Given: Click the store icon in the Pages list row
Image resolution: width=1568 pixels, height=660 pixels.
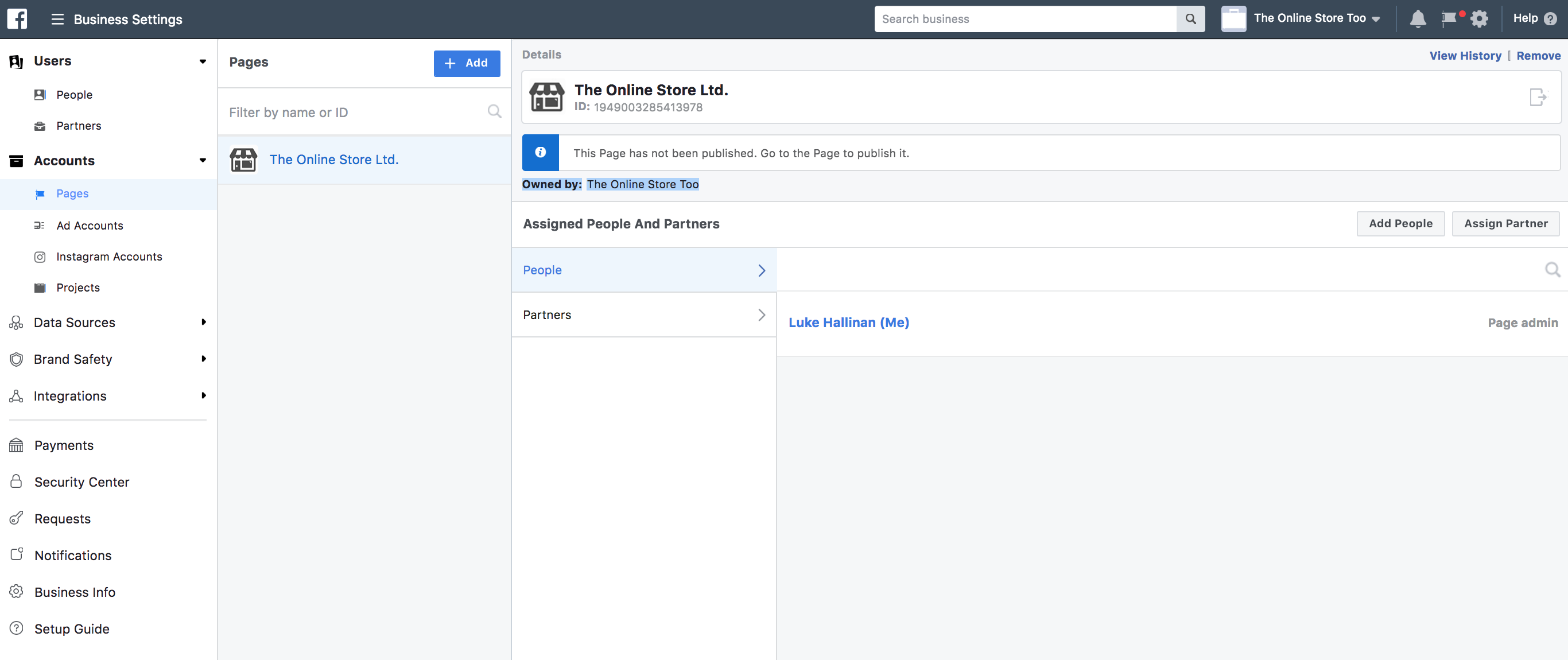Looking at the screenshot, I should pos(243,160).
